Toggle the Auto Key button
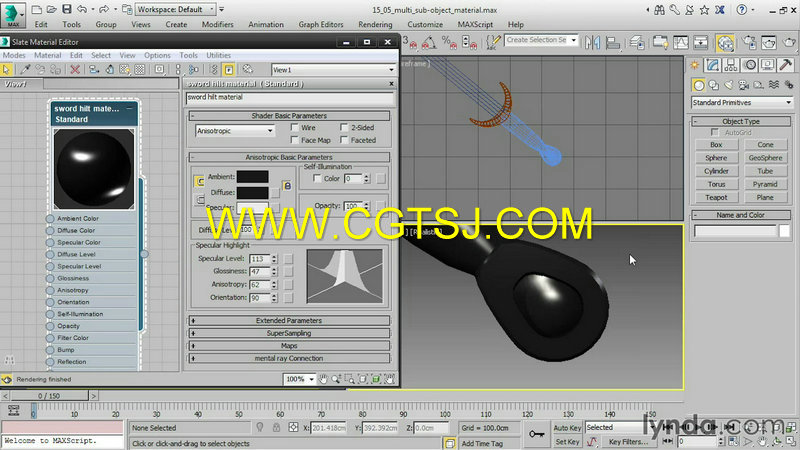Screen dimensions: 800x450 567,428
